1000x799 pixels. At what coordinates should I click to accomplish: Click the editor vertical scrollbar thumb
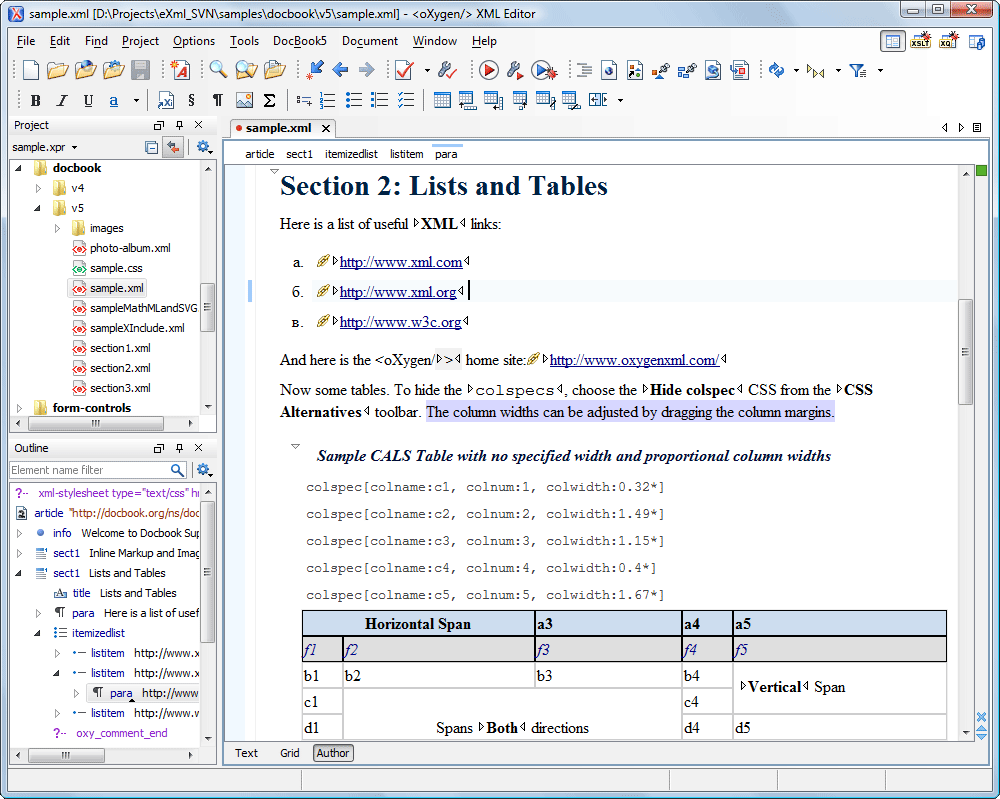(965, 351)
